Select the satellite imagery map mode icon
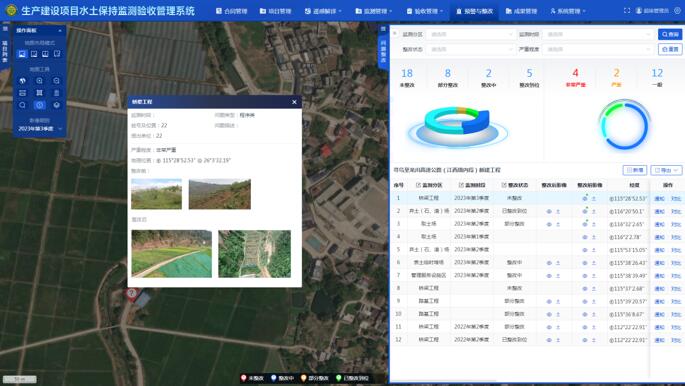The width and height of the screenshot is (685, 386). coord(22,54)
